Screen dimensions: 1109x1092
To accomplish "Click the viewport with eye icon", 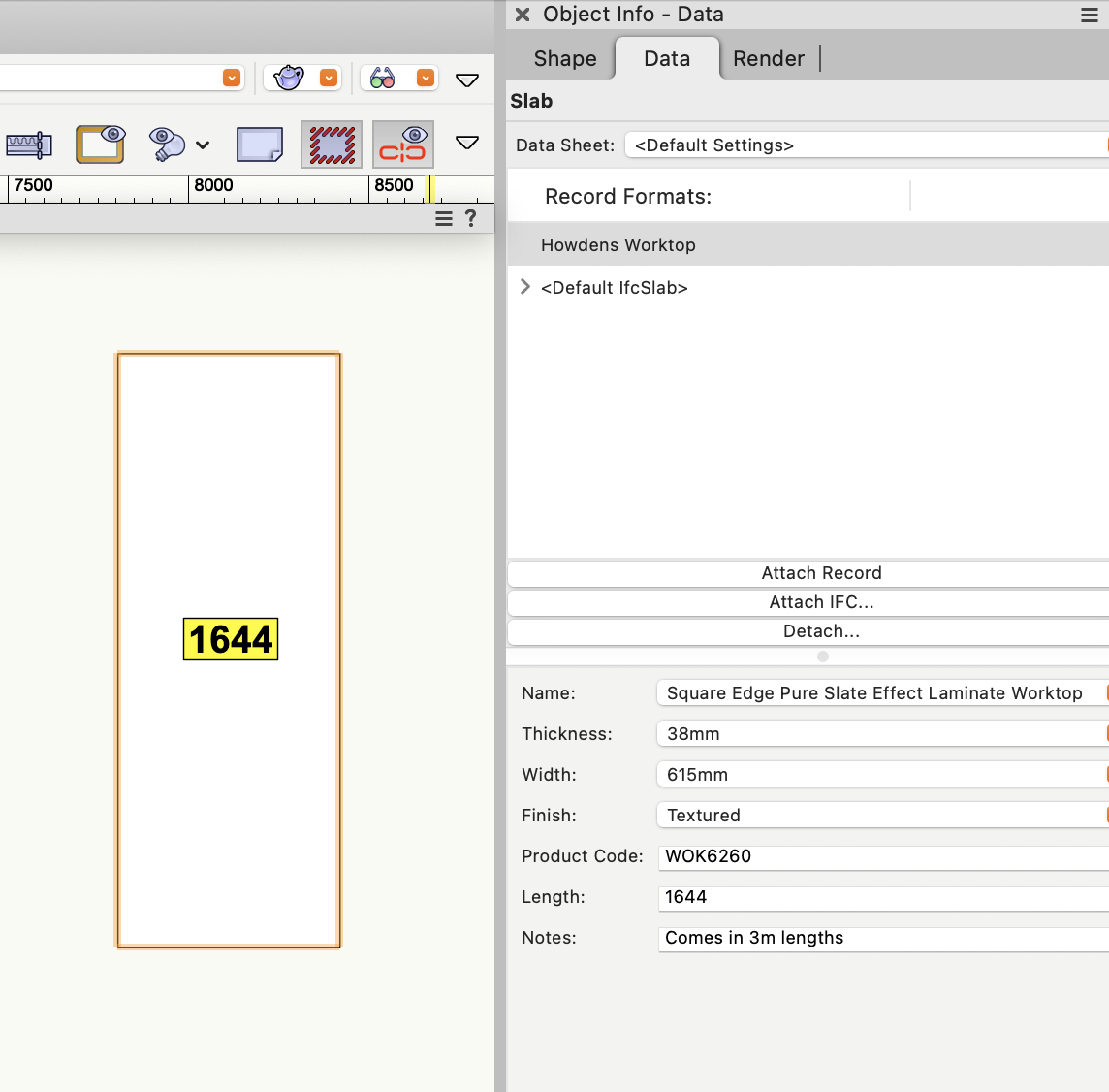I will (x=100, y=143).
